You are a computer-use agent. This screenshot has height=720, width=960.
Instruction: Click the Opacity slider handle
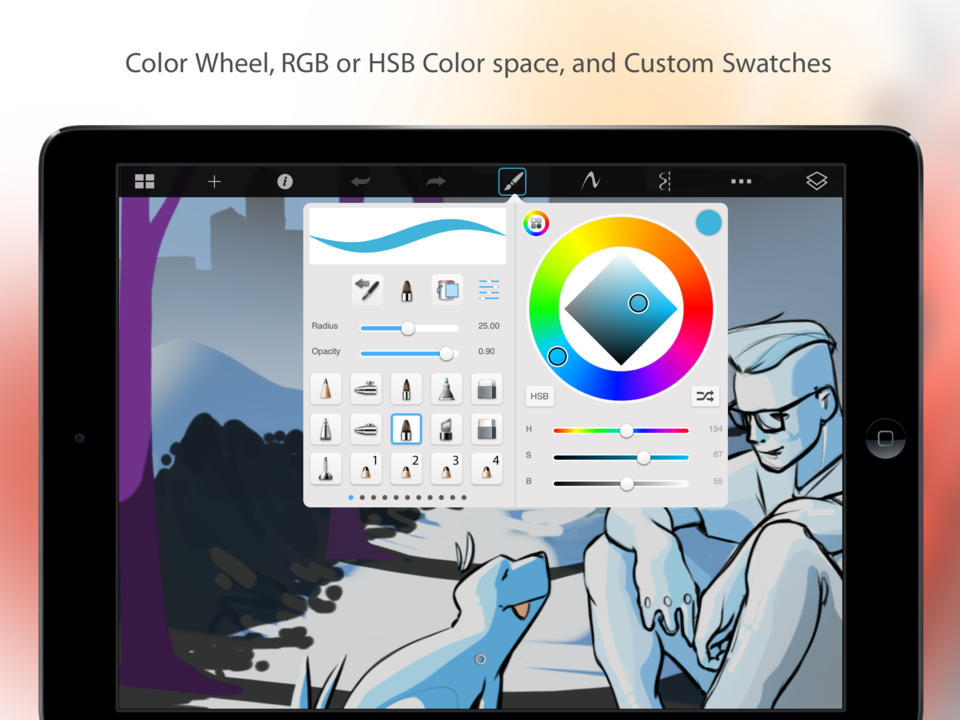click(447, 353)
